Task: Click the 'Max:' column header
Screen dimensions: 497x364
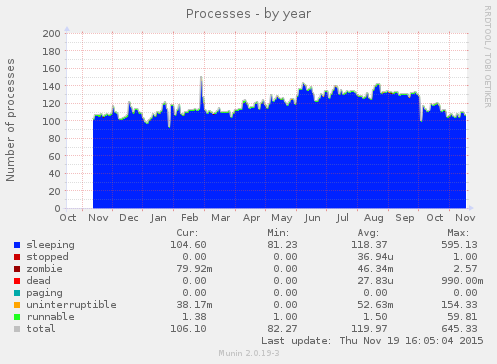Action: point(458,233)
